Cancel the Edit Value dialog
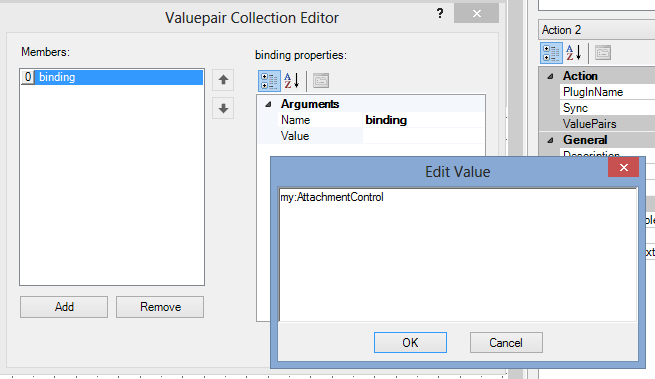The height and width of the screenshot is (379, 655). 506,343
